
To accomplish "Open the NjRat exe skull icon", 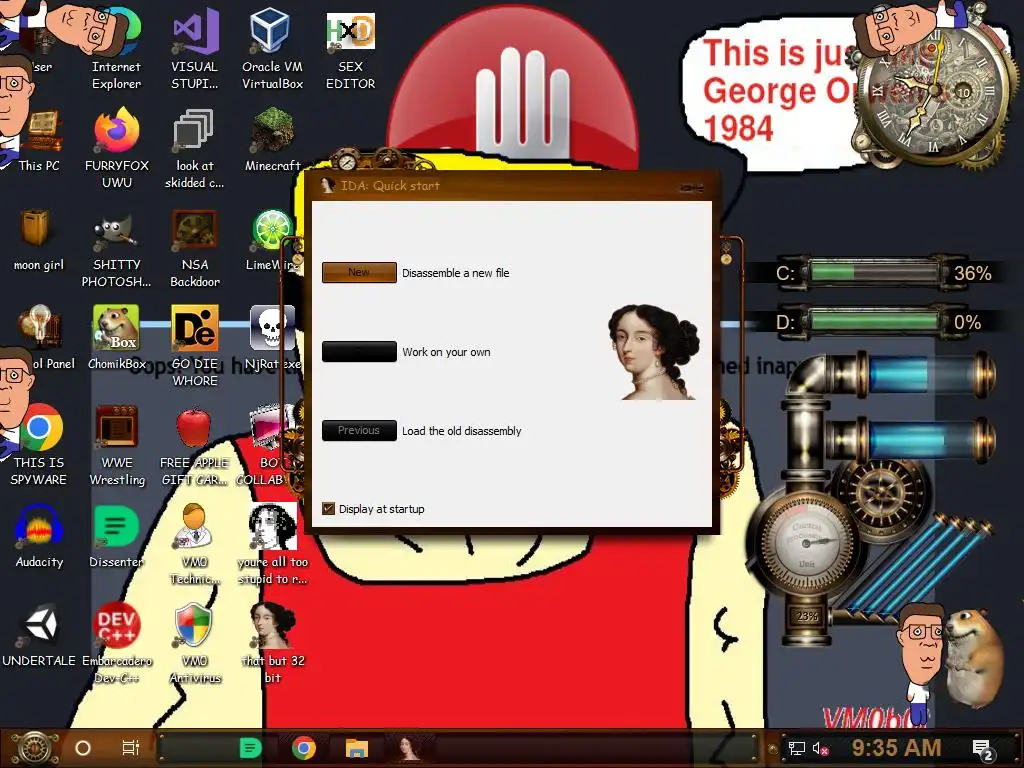I will point(272,338).
